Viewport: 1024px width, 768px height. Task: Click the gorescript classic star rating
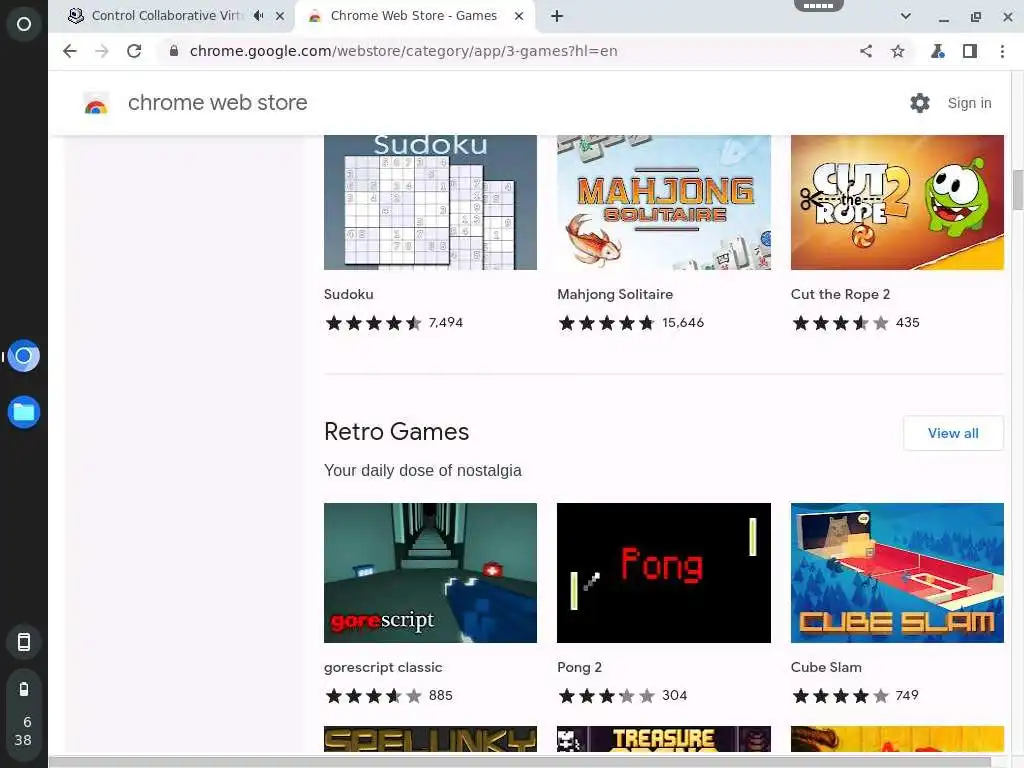[x=374, y=696]
